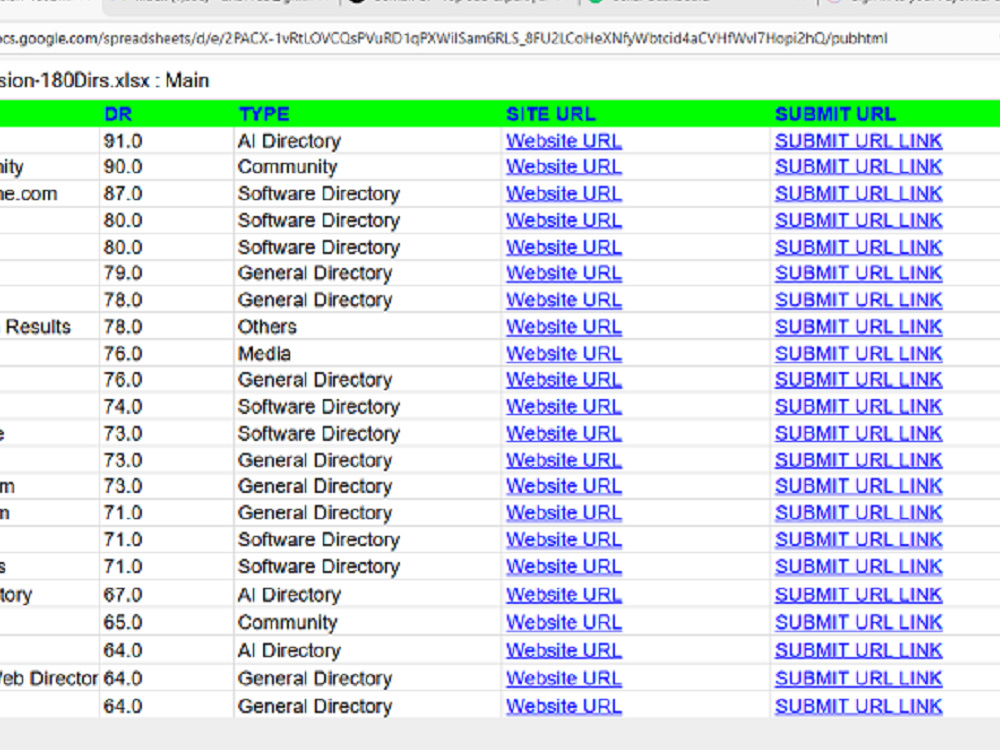Image resolution: width=1000 pixels, height=750 pixels.
Task: Open SUBMIT URL LINK in the 79.0 row
Action: 858,273
